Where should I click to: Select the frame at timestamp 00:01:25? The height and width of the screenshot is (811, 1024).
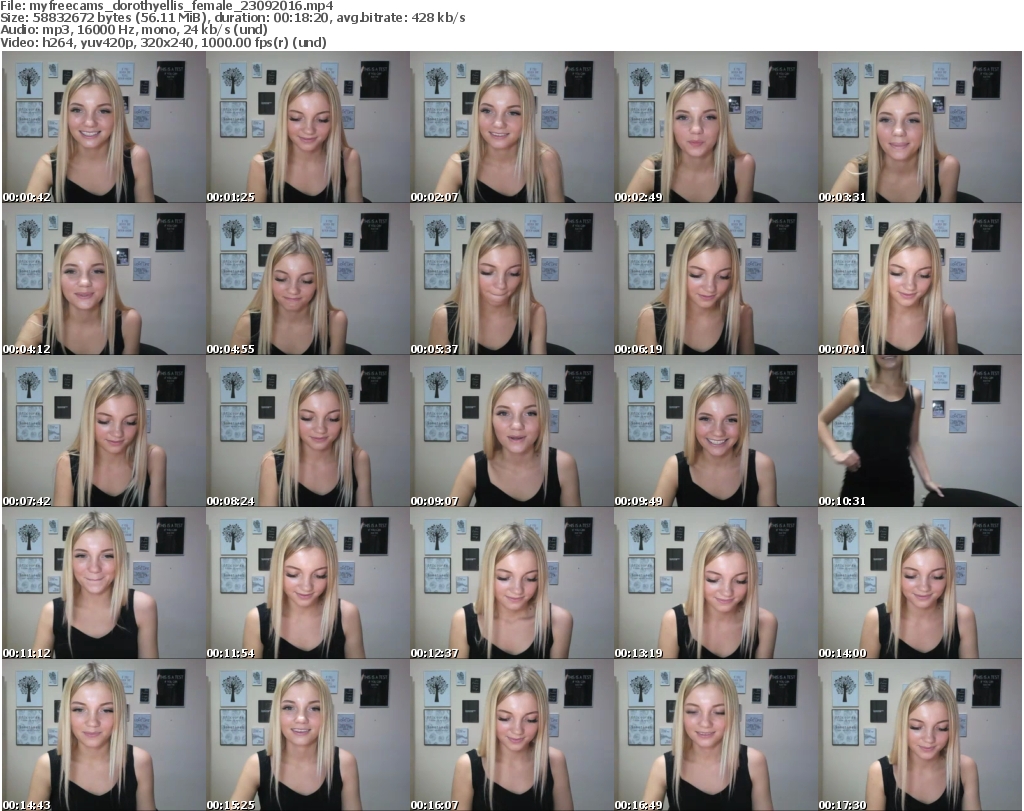tap(307, 127)
